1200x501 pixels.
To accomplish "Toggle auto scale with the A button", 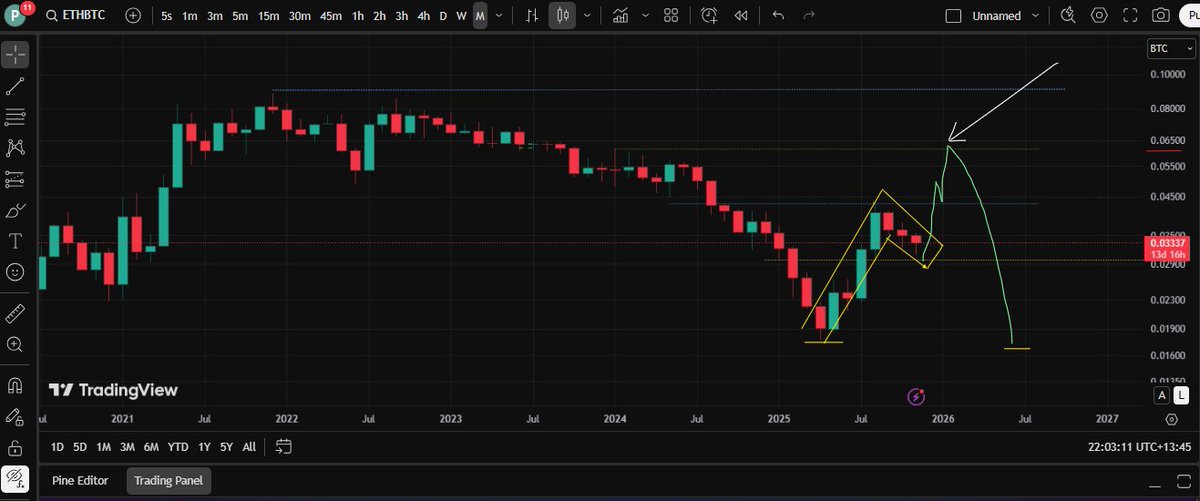I will [1162, 396].
